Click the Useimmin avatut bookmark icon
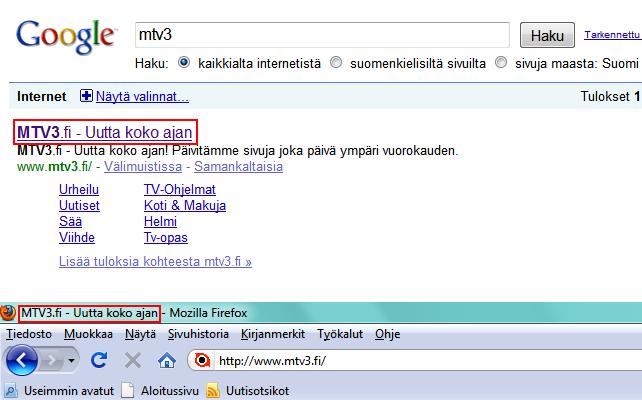This screenshot has height=400, width=642. tap(10, 391)
